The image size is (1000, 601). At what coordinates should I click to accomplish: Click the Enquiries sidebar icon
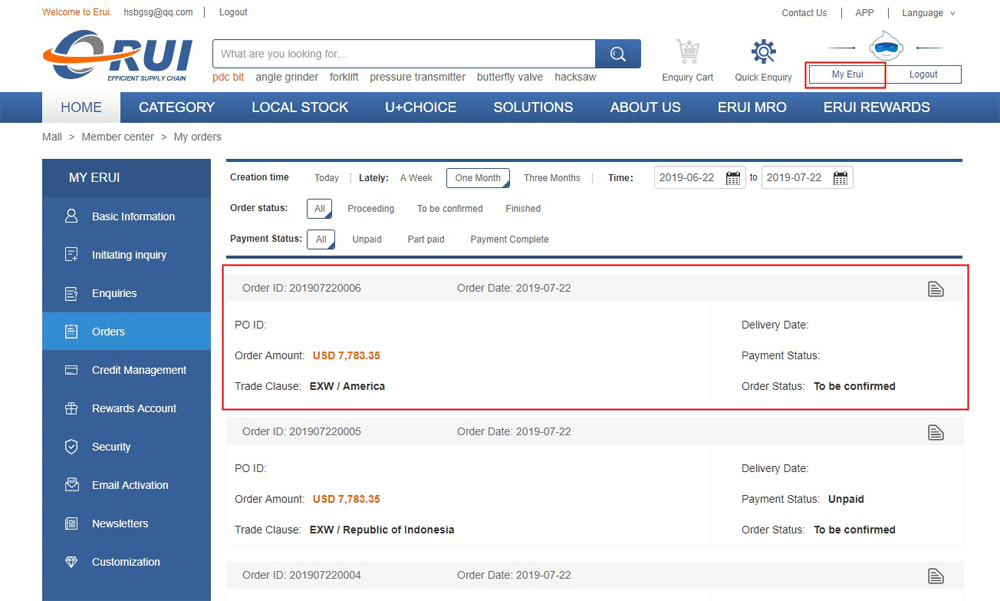tap(71, 293)
